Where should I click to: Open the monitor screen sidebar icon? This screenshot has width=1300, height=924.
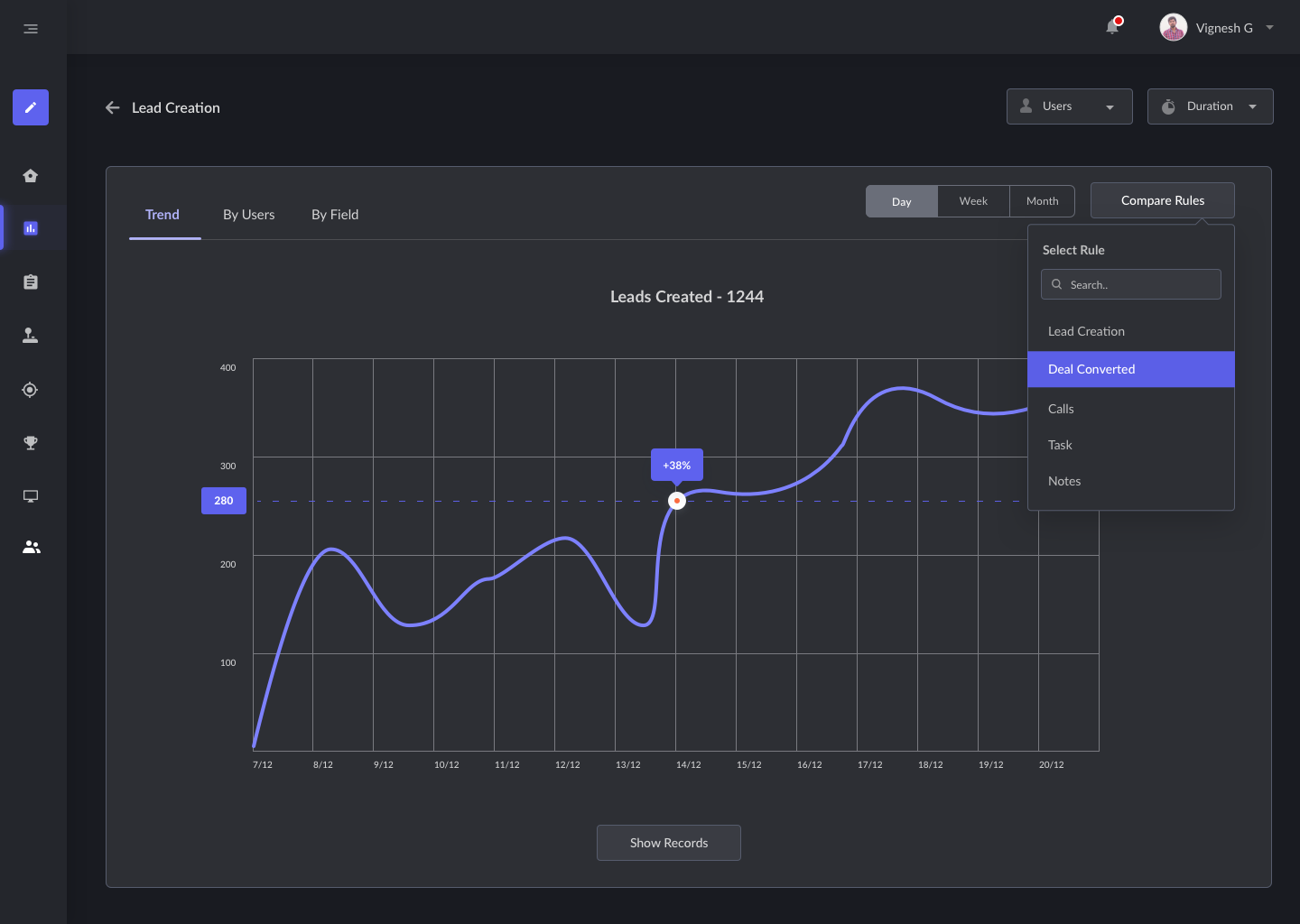tap(31, 496)
